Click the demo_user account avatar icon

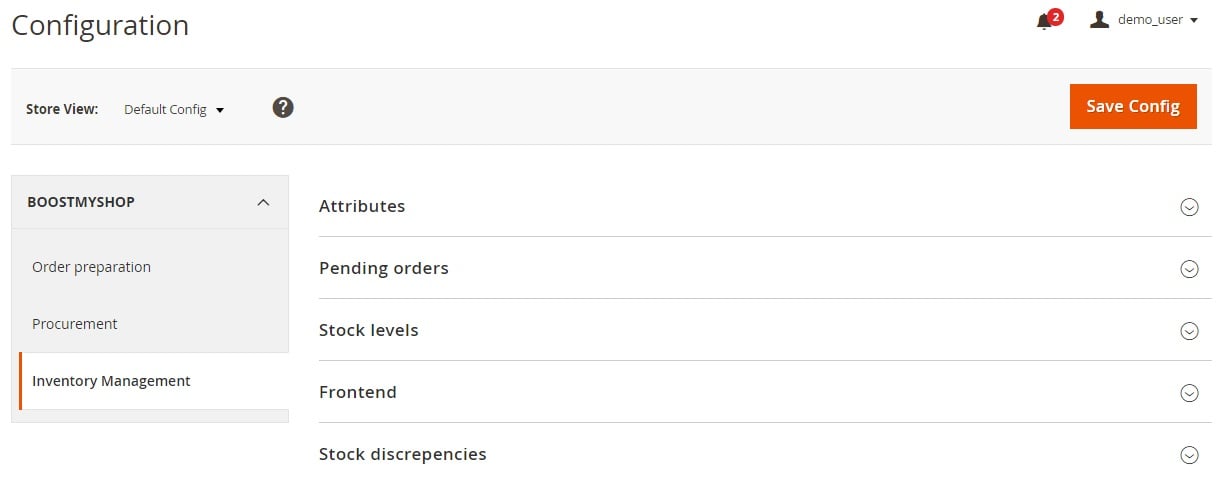1099,19
